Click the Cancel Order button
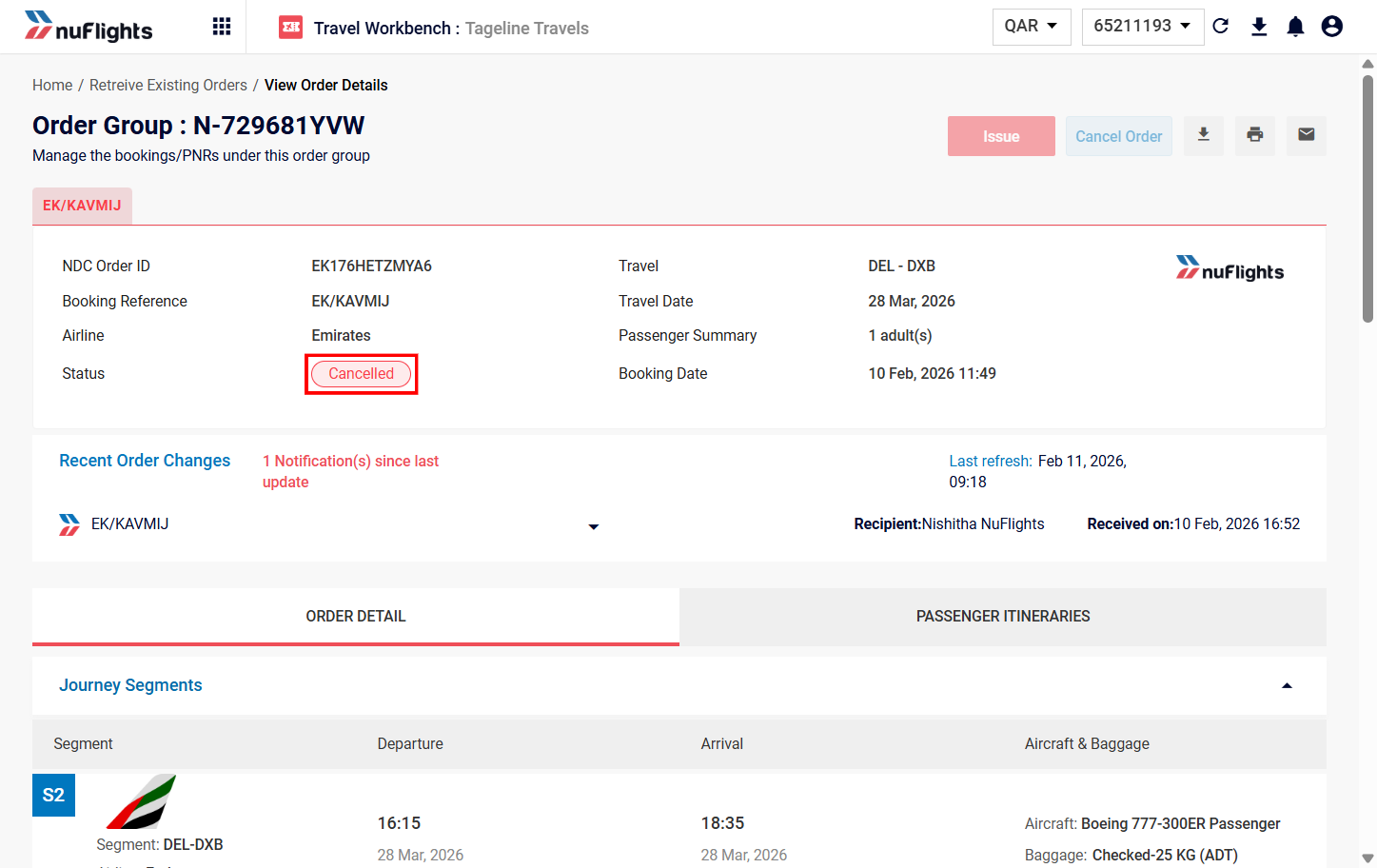This screenshot has height=868, width=1377. 1119,136
